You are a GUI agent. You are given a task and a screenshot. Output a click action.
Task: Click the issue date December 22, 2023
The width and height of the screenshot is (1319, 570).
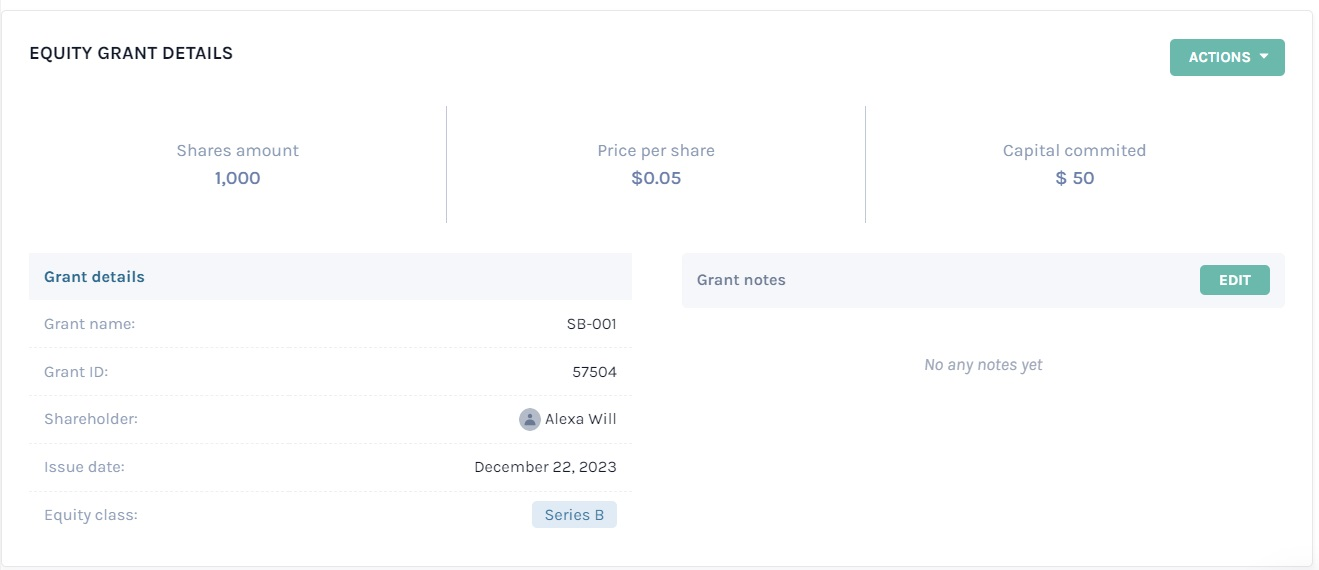click(x=545, y=467)
